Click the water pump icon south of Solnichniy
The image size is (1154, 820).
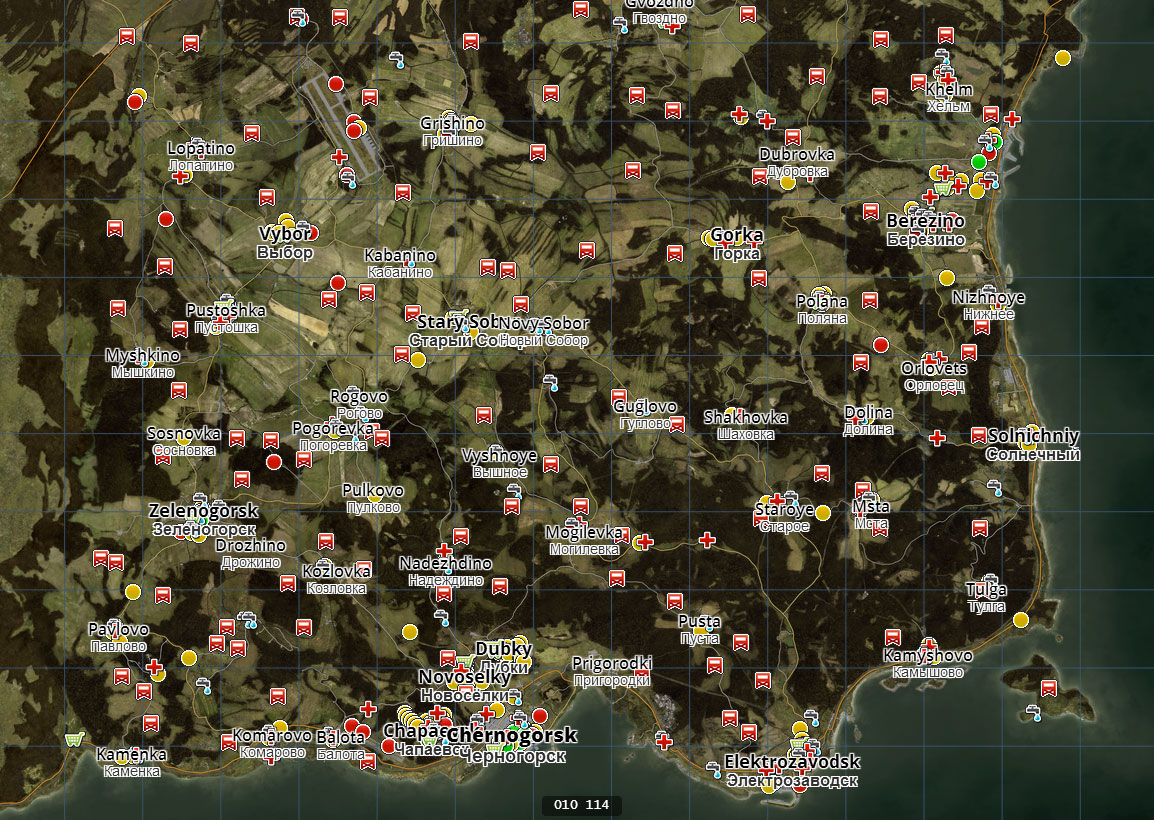click(994, 487)
